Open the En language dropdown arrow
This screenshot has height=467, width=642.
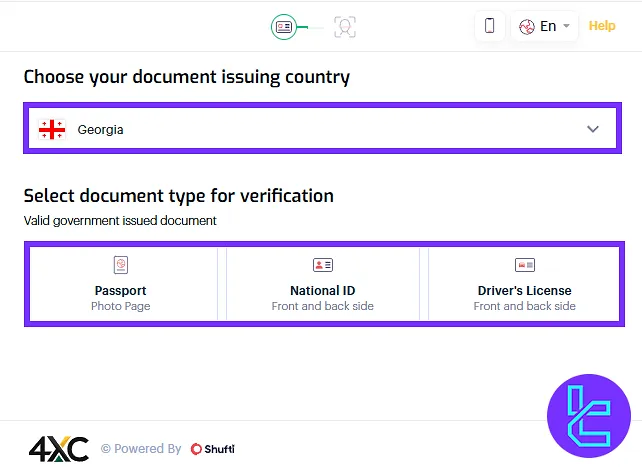[x=566, y=26]
